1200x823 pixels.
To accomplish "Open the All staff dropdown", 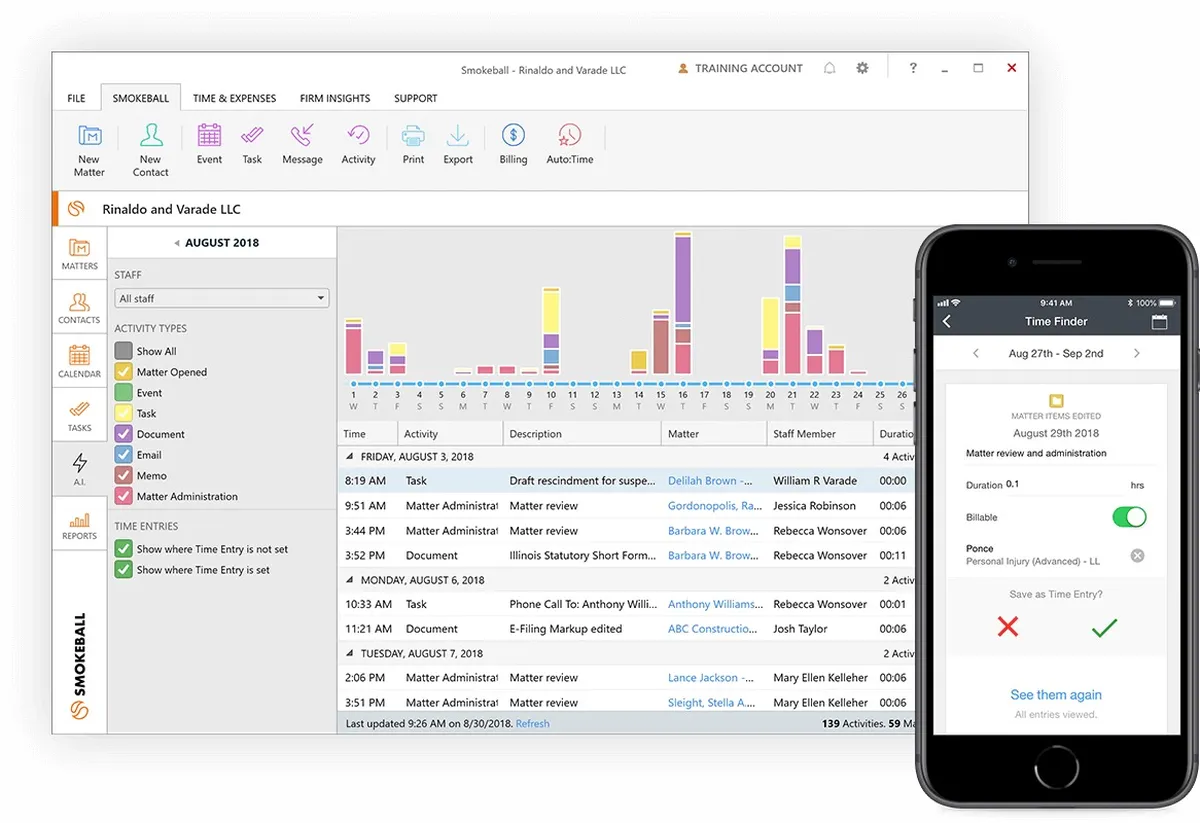I will click(x=222, y=298).
